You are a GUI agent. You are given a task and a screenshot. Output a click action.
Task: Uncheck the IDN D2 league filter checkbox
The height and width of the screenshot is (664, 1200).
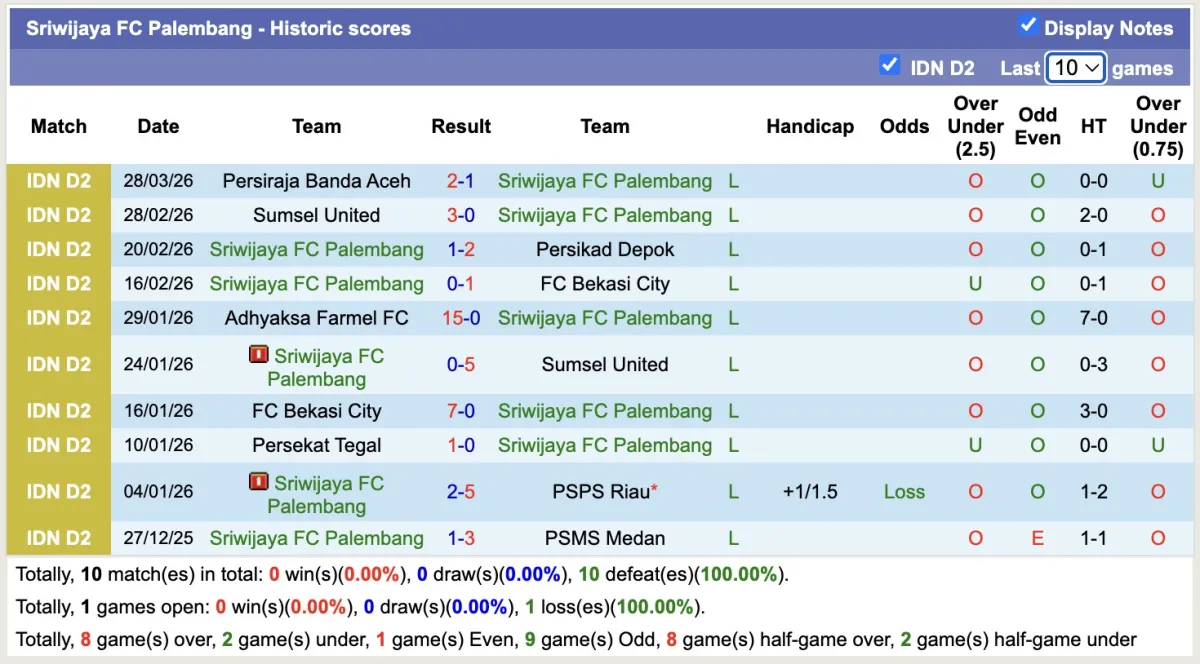tap(889, 66)
